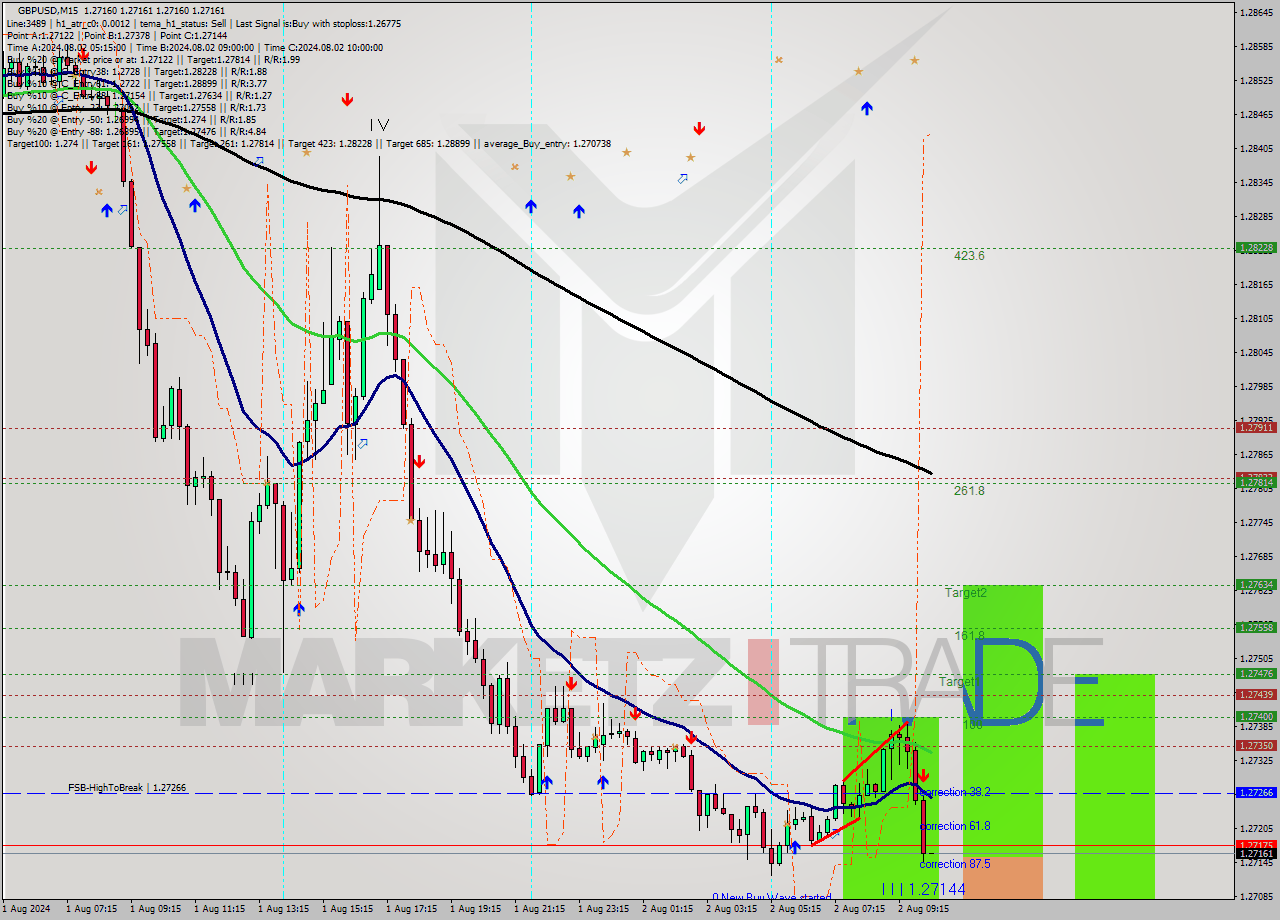
Task: Click the green 1.27814 price tag
Action: [x=1255, y=482]
